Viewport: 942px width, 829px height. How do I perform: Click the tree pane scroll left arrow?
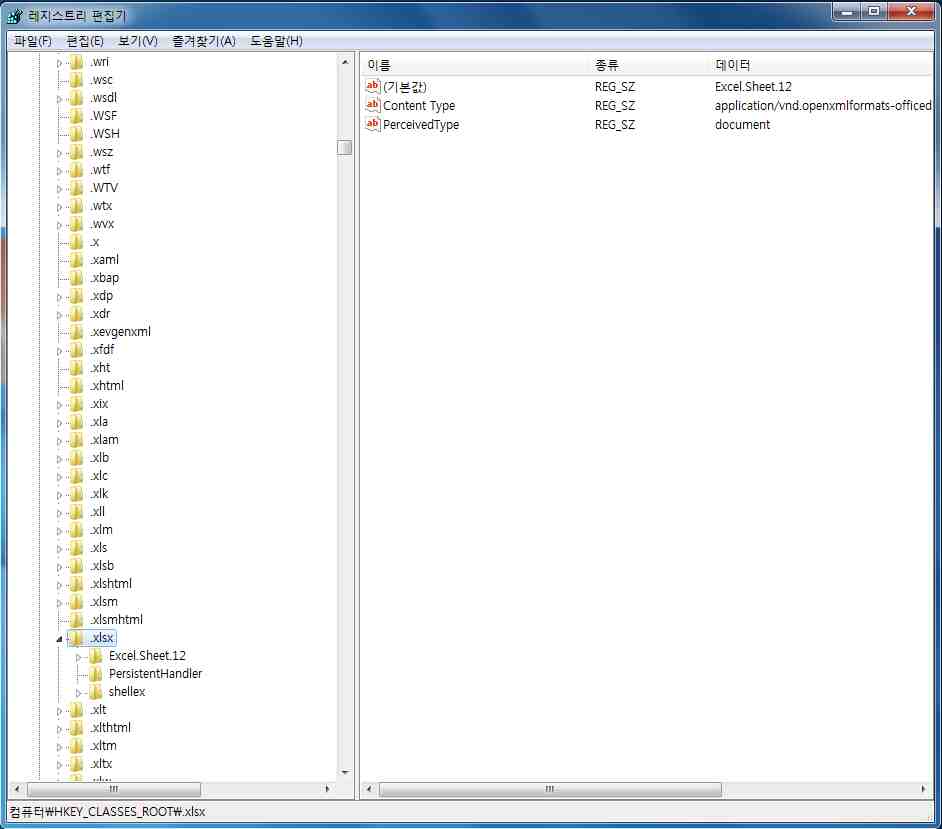pos(17,789)
